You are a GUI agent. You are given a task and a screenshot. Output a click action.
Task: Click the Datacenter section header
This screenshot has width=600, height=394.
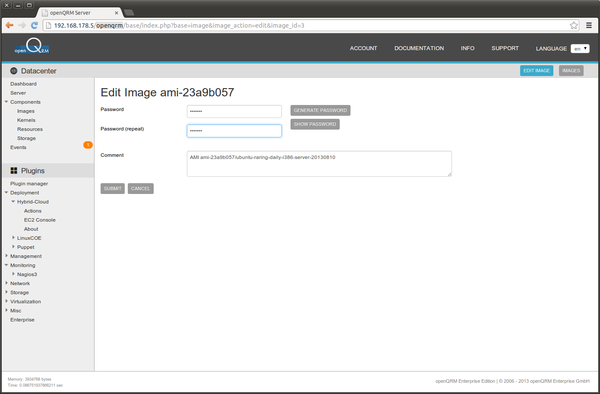[39, 71]
